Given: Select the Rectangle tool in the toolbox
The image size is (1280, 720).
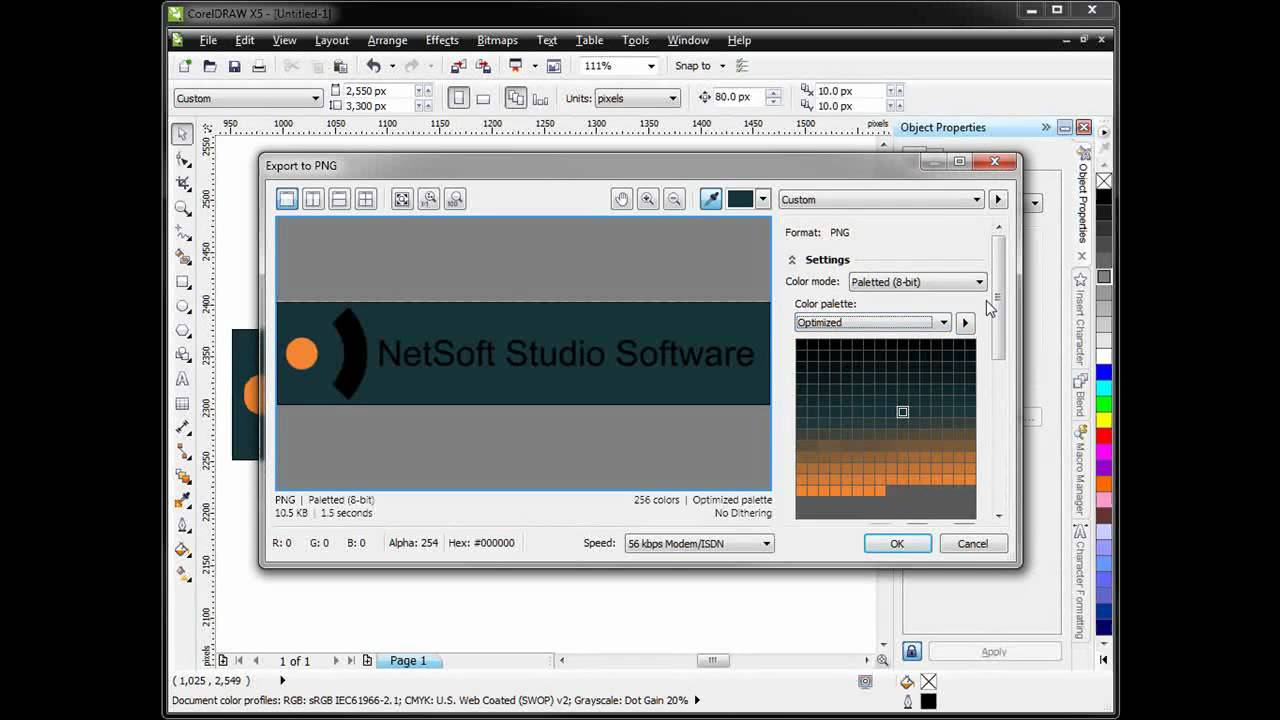Looking at the screenshot, I should point(183,282).
